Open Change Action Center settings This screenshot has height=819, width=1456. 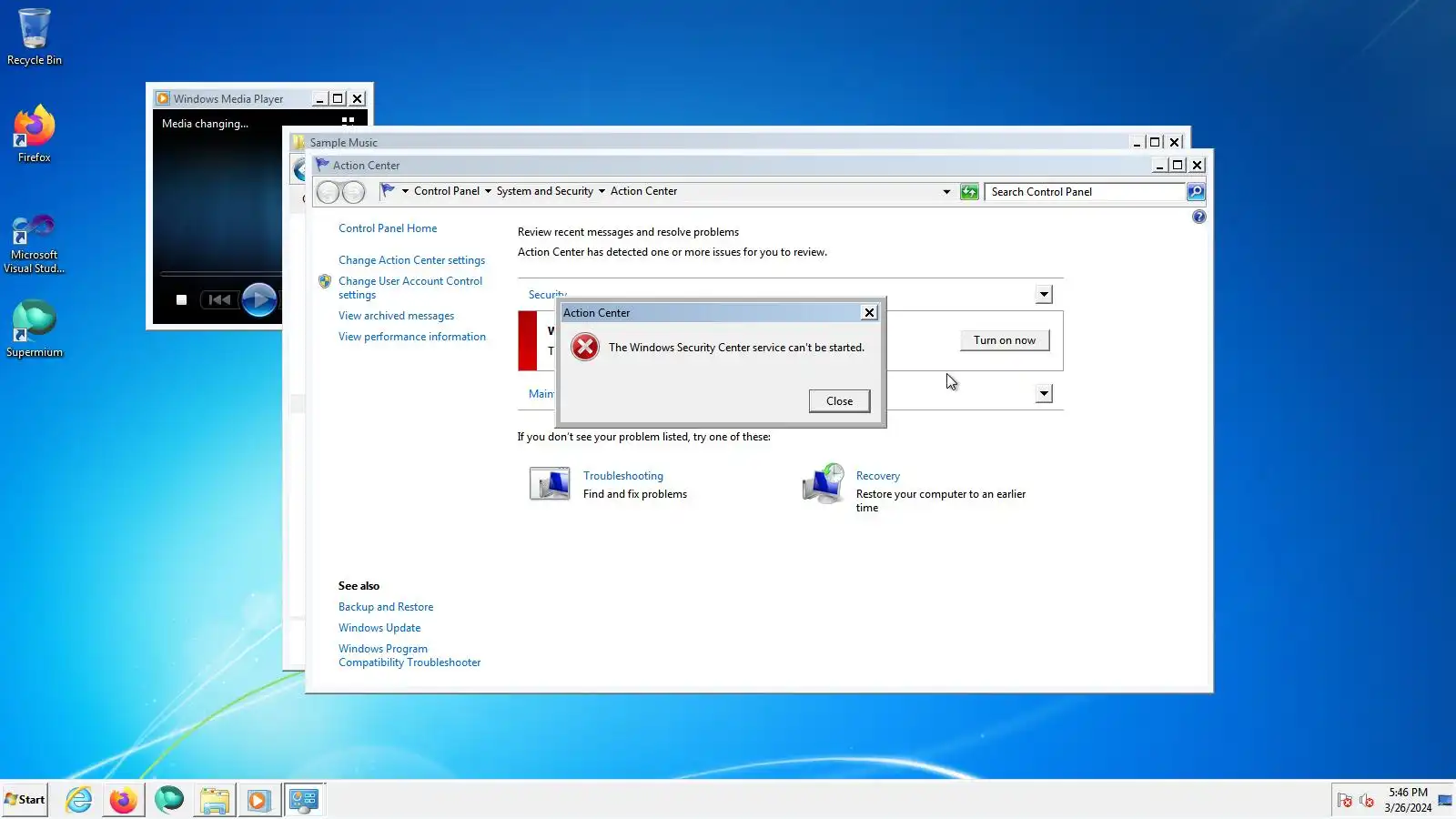[x=411, y=260]
